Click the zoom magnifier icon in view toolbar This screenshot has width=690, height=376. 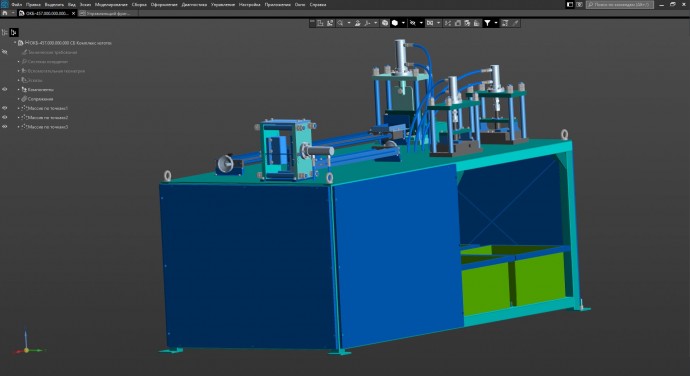click(x=340, y=23)
